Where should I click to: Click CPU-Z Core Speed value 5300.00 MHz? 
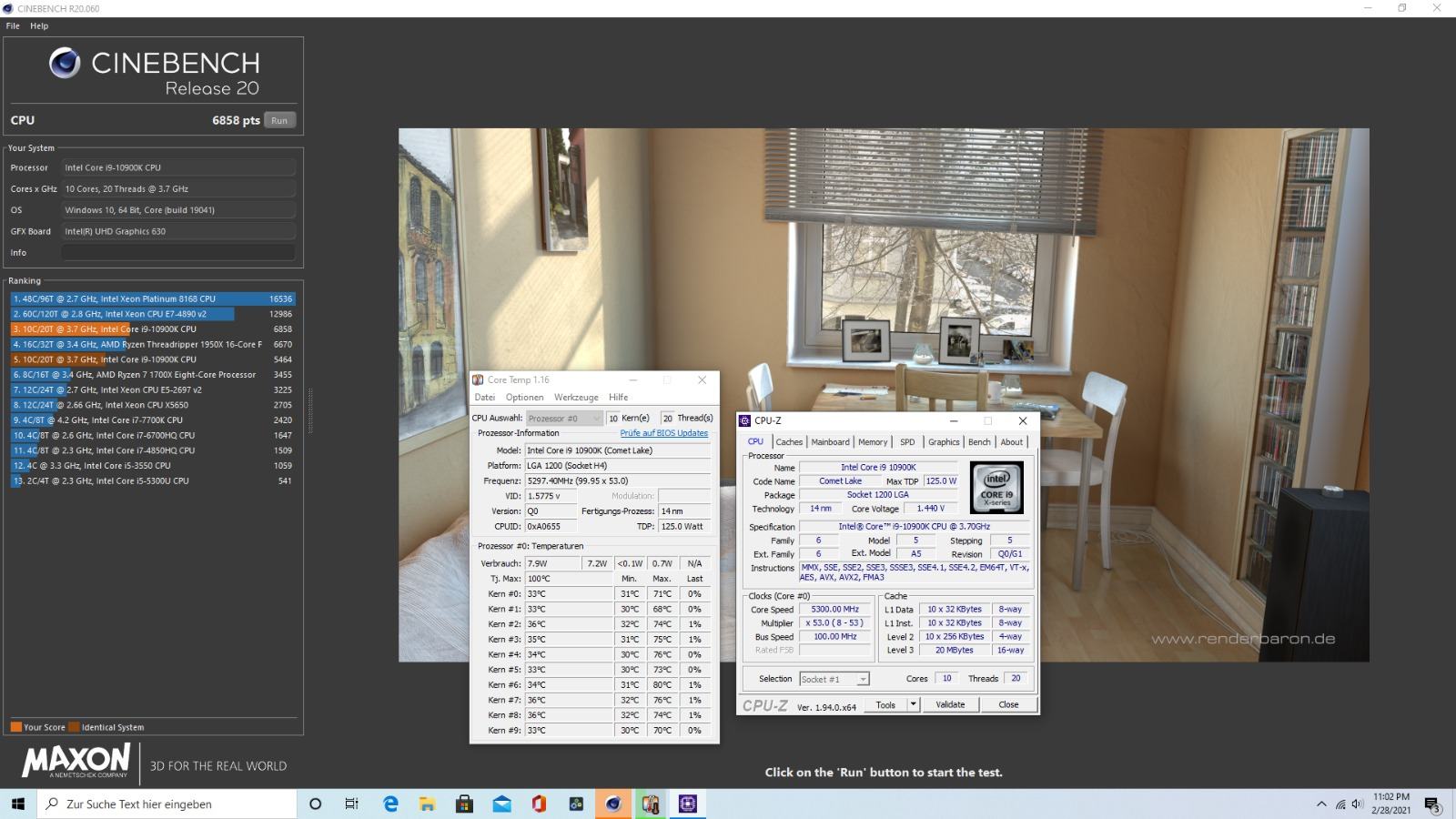click(x=834, y=610)
